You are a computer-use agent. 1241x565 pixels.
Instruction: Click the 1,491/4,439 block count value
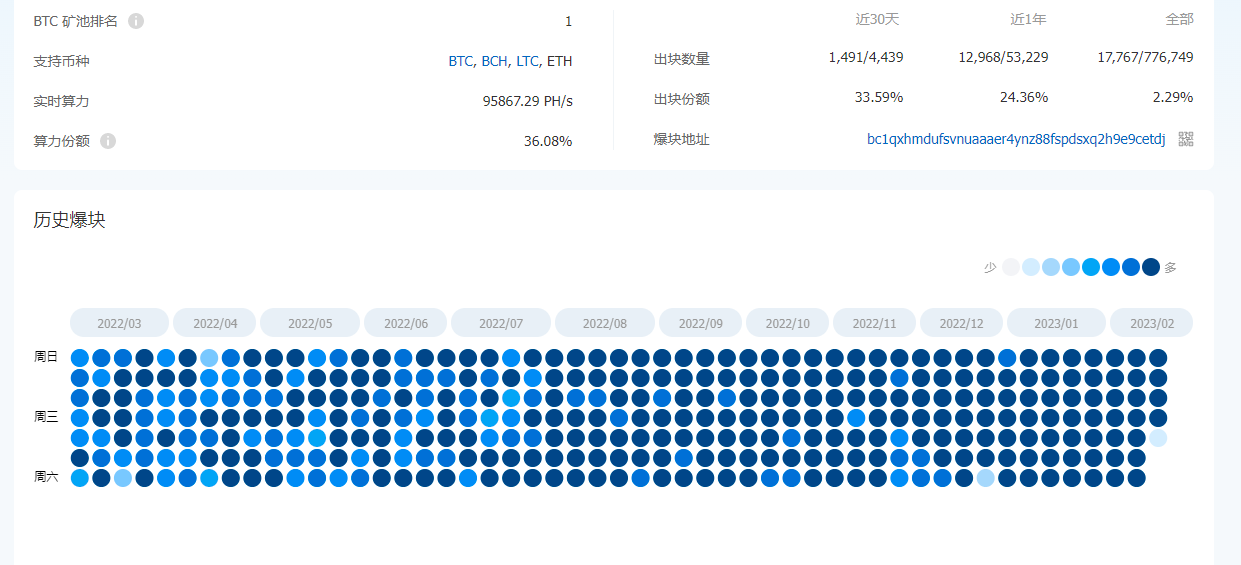866,57
